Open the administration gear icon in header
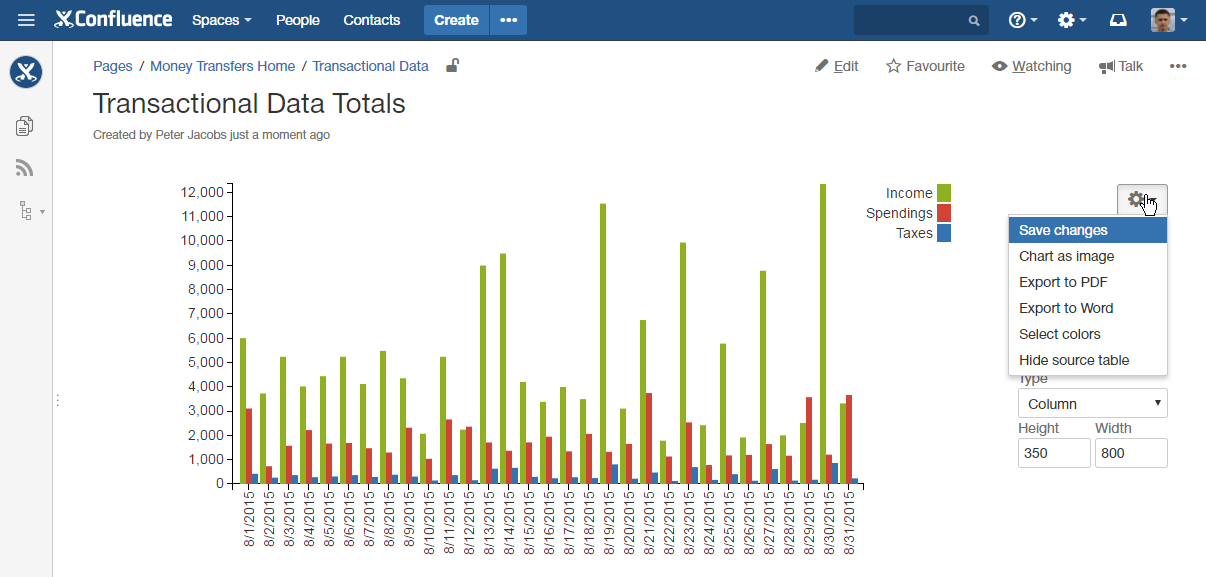 1067,20
